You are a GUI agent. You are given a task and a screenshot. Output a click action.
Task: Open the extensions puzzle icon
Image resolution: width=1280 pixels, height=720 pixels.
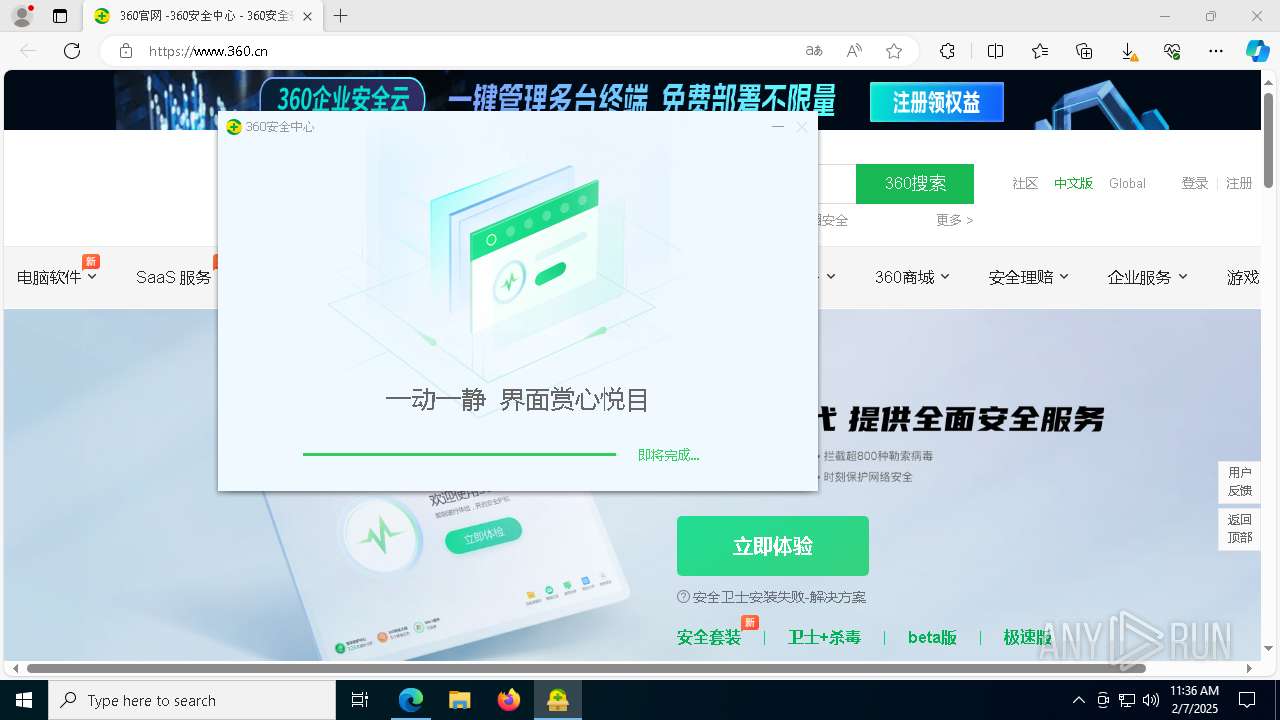pyautogui.click(x=947, y=51)
